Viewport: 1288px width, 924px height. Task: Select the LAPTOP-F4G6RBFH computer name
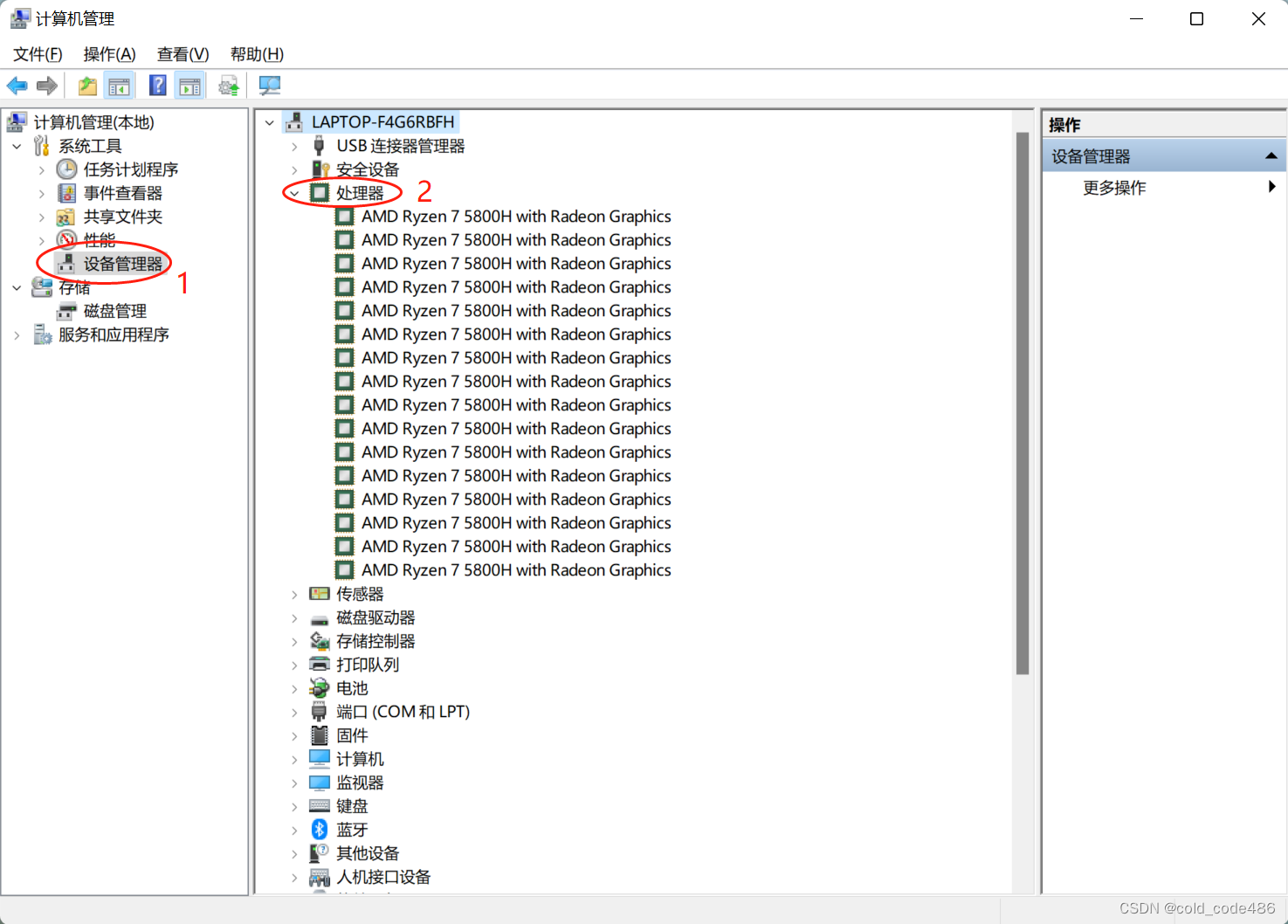coord(383,122)
